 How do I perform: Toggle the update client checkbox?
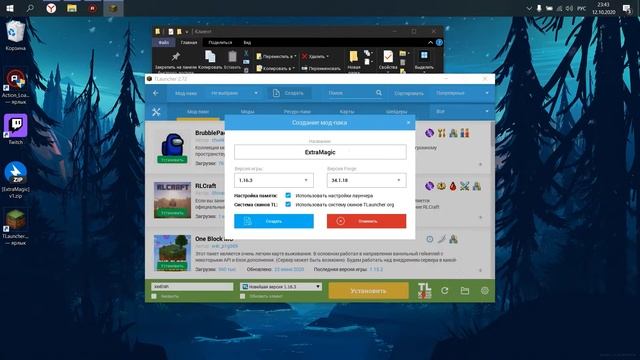click(x=242, y=296)
